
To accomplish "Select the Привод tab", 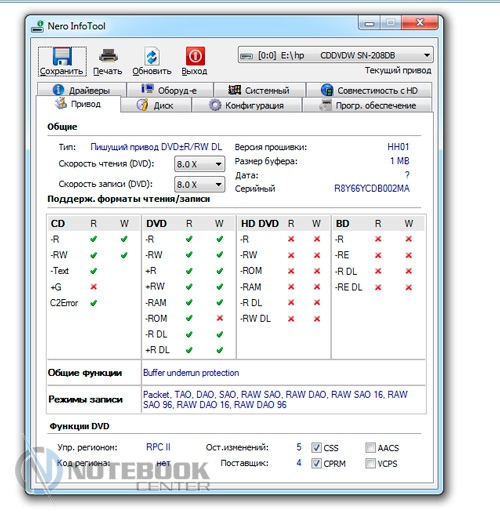I will click(x=78, y=104).
